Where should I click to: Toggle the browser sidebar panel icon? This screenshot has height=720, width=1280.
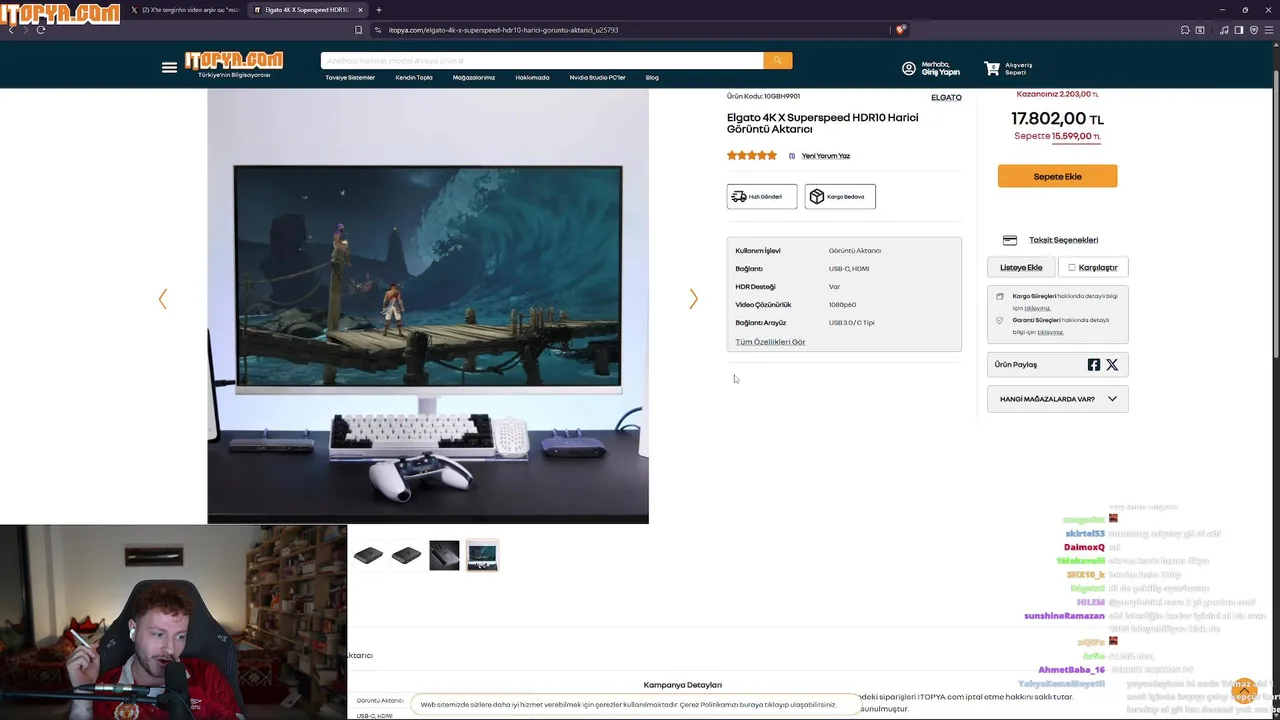pyautogui.click(x=1239, y=30)
